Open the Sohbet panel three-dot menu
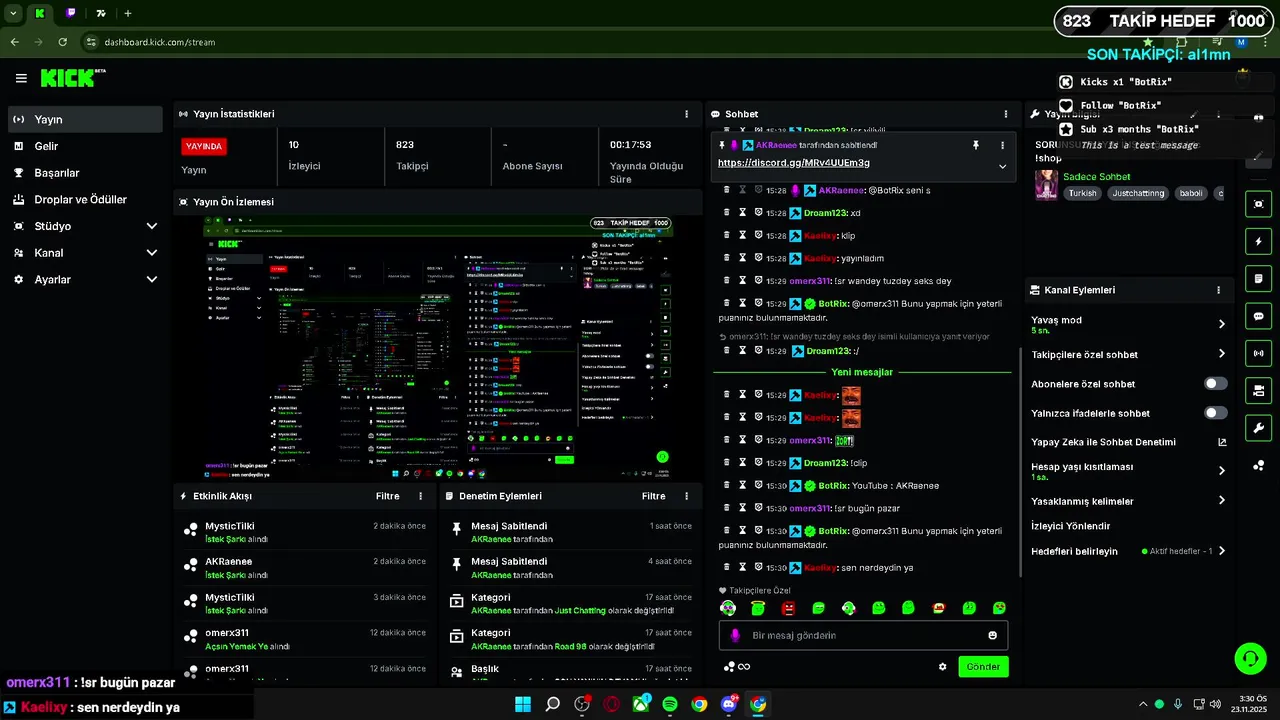Image resolution: width=1280 pixels, height=720 pixels. 1005,114
